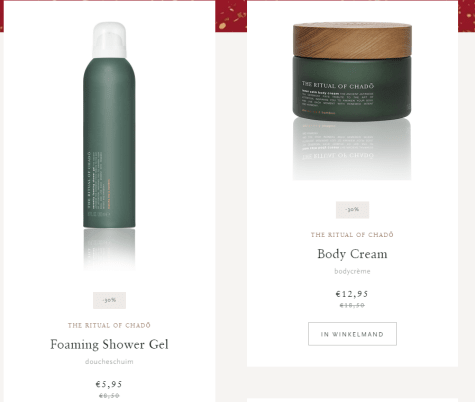Select the -30% badge under the shower gel

pos(109,300)
